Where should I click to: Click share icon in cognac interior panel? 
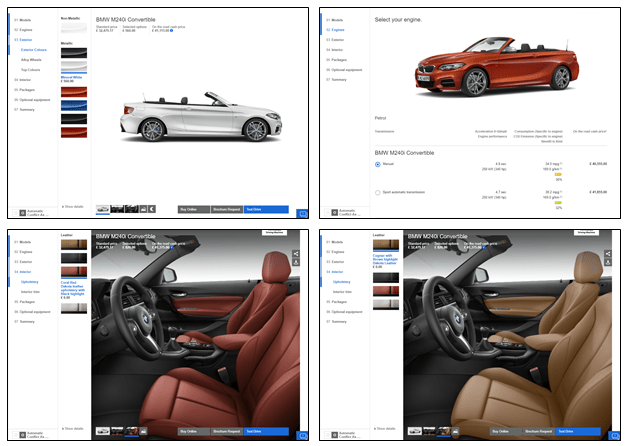(608, 253)
